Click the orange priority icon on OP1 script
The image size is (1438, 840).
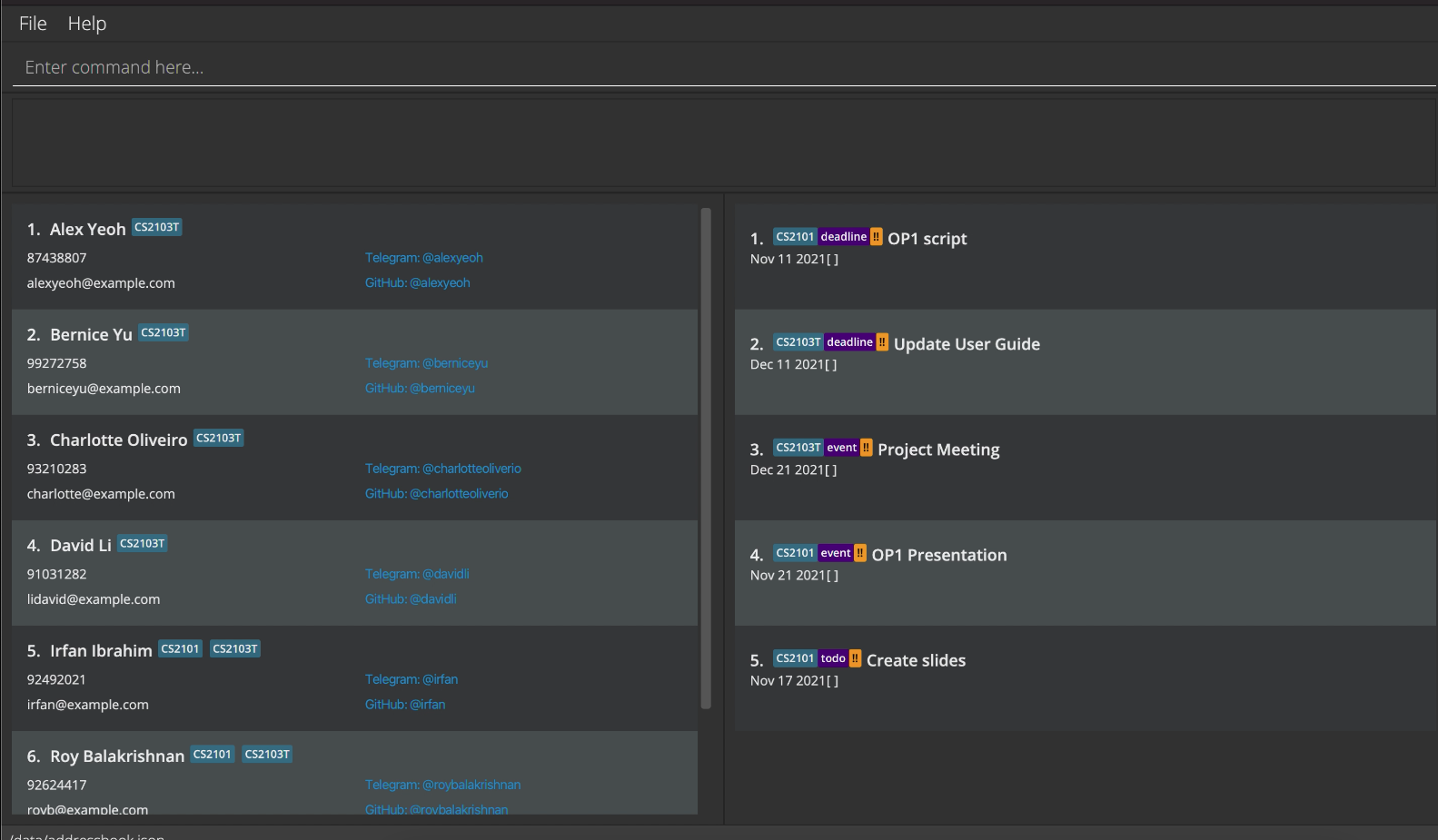pyautogui.click(x=877, y=237)
